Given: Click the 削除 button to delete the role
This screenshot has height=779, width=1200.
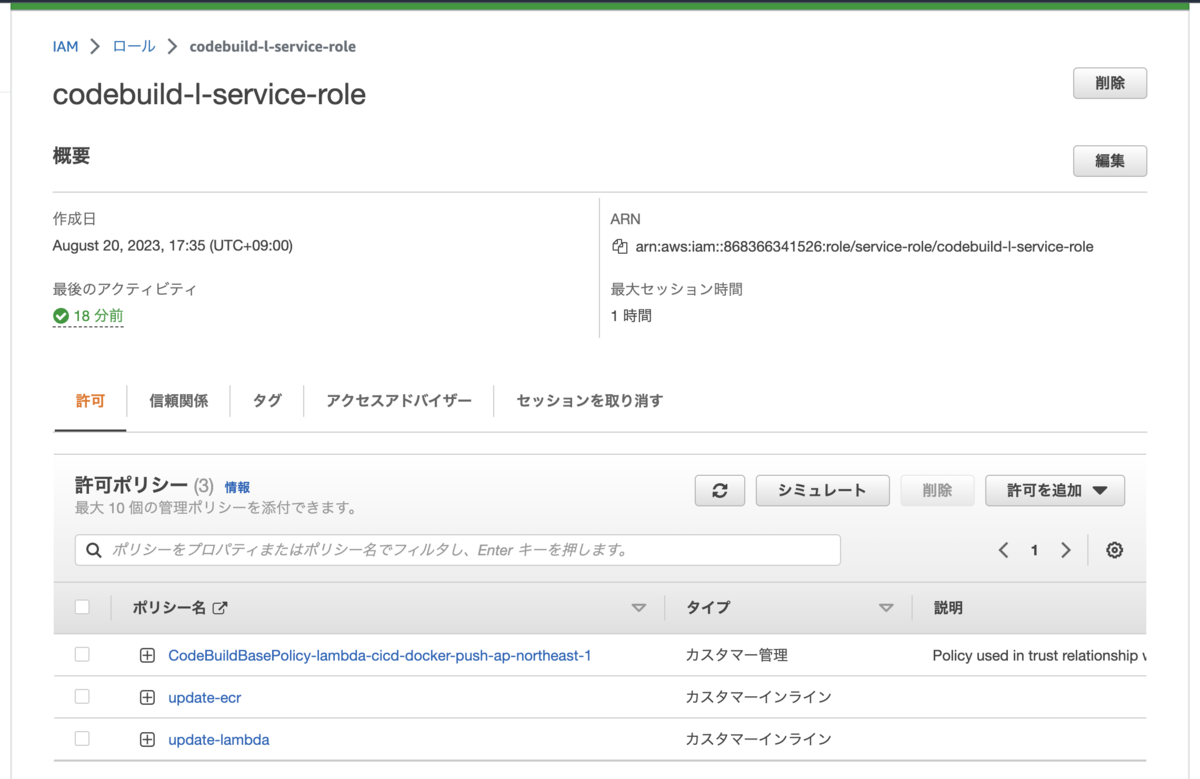Looking at the screenshot, I should pos(1110,83).
